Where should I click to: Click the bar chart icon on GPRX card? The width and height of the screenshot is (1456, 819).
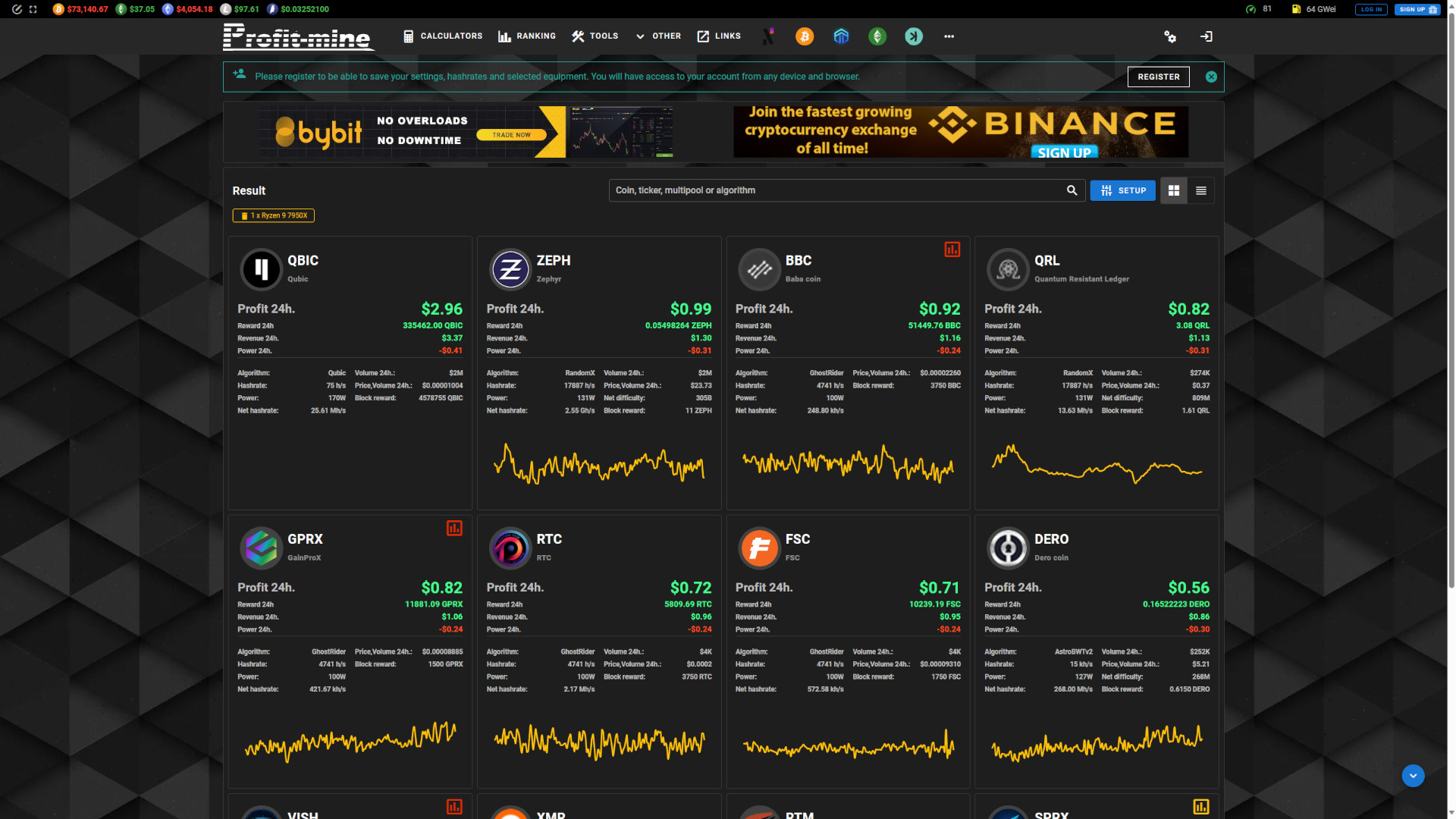click(x=454, y=527)
